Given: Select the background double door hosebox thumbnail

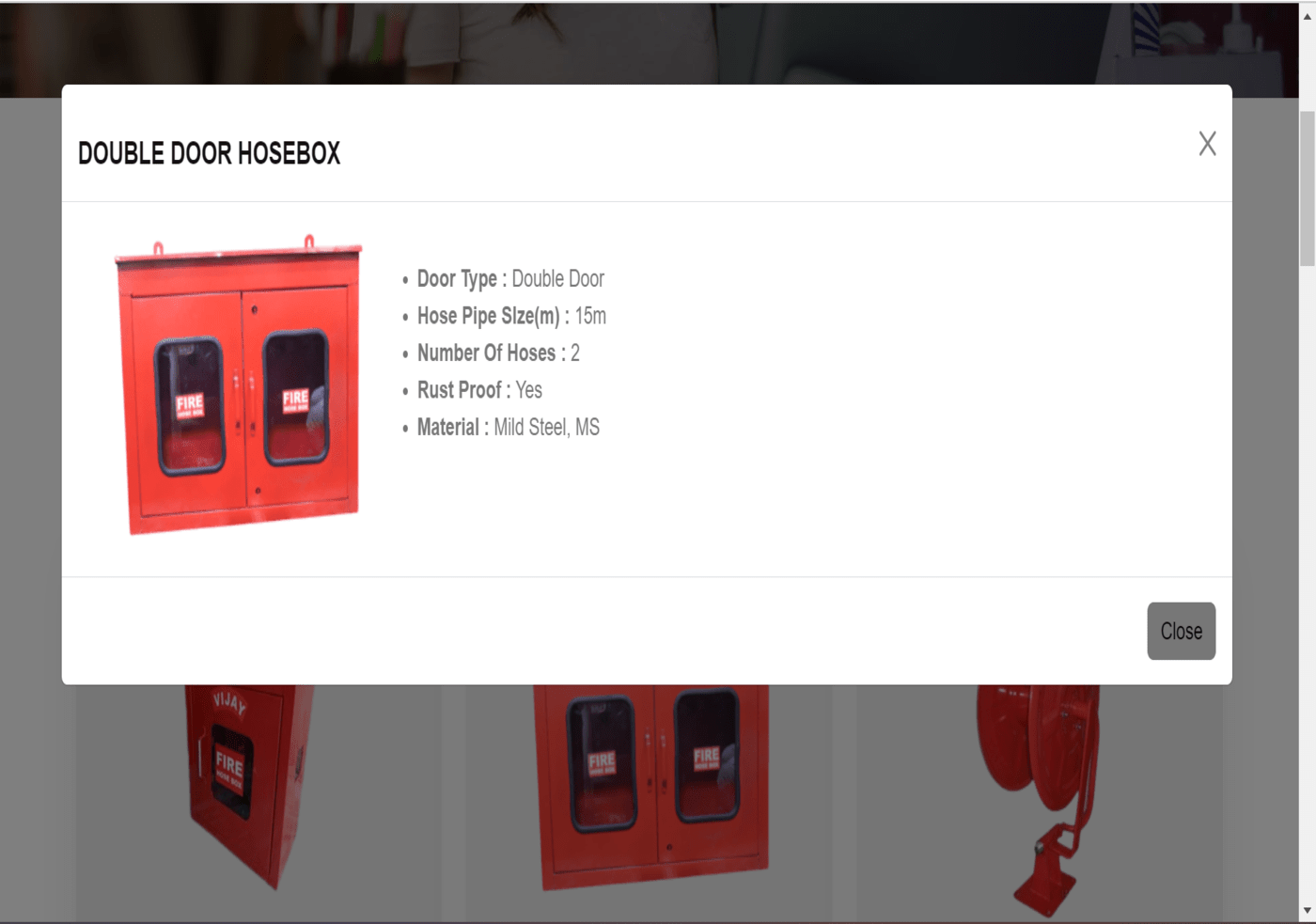Looking at the screenshot, I should (x=650, y=786).
